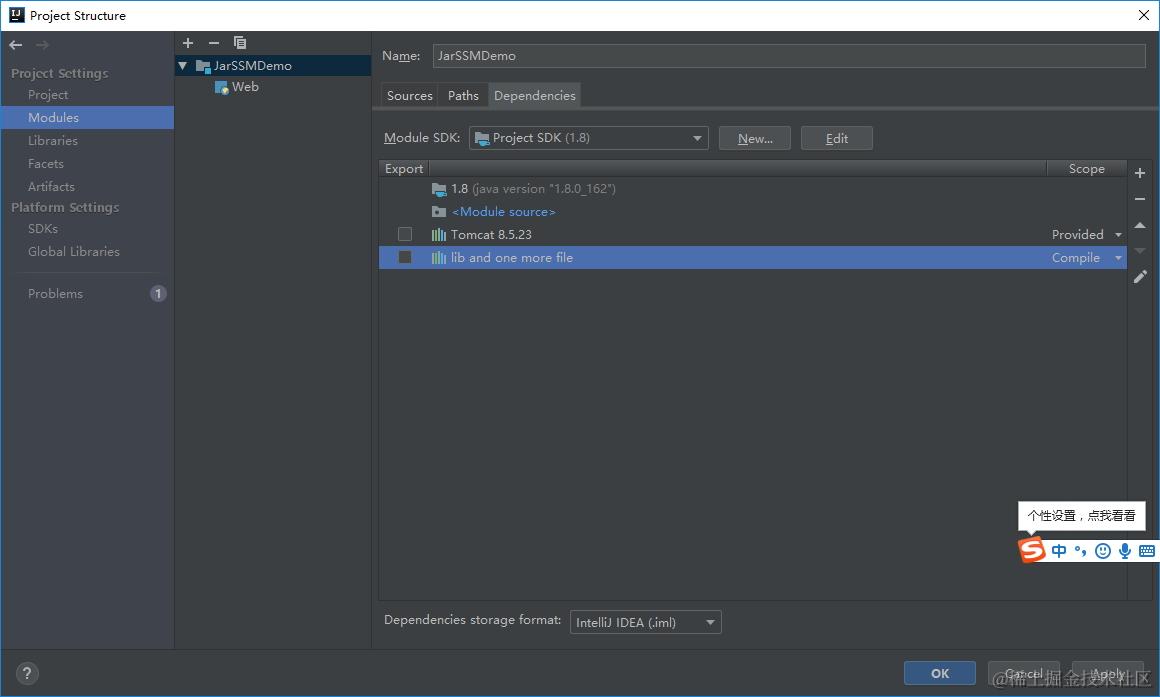This screenshot has width=1160, height=697.
Task: Open Artifacts in sidebar
Action: 51,186
